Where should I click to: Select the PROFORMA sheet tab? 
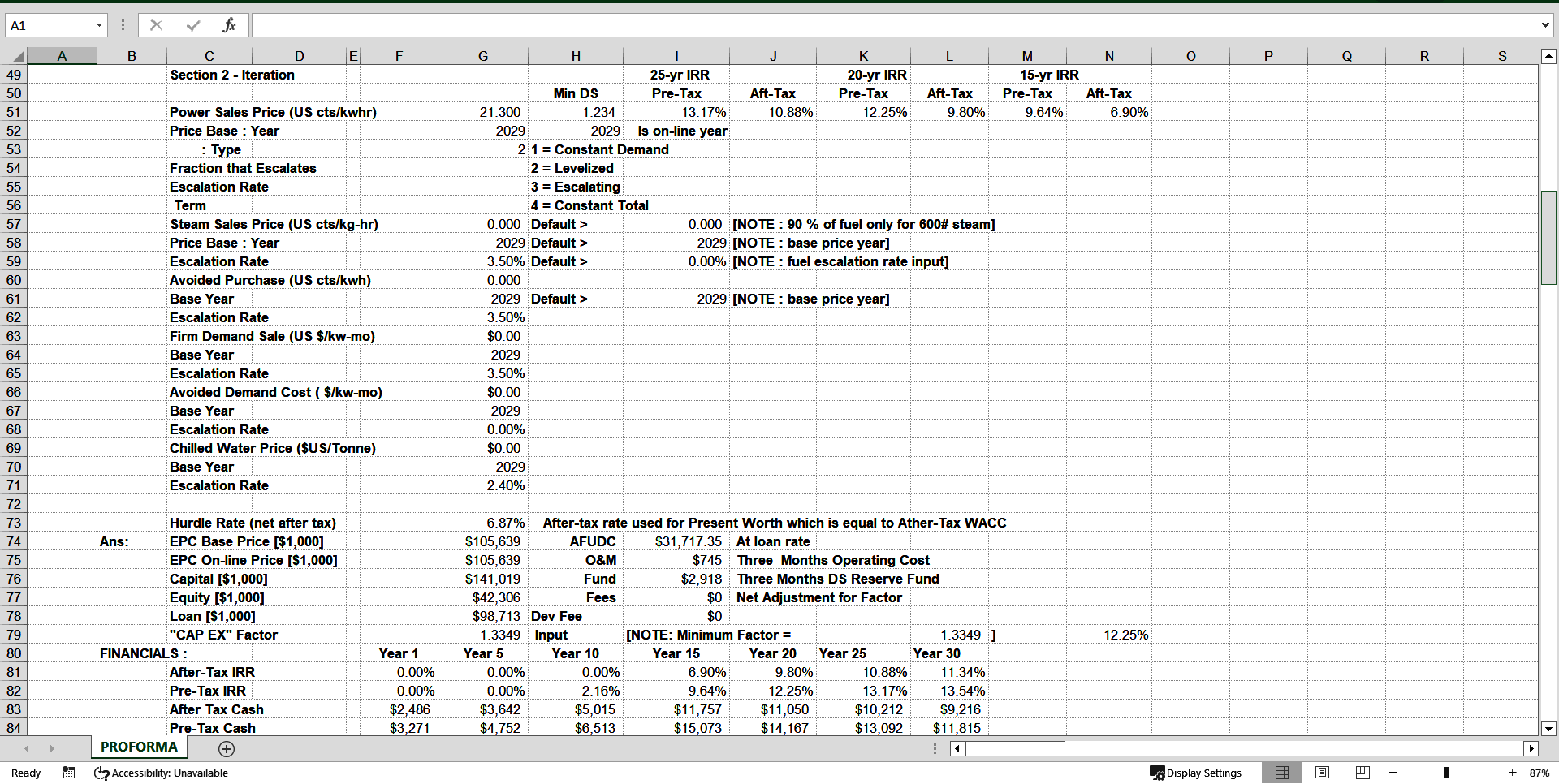click(138, 747)
